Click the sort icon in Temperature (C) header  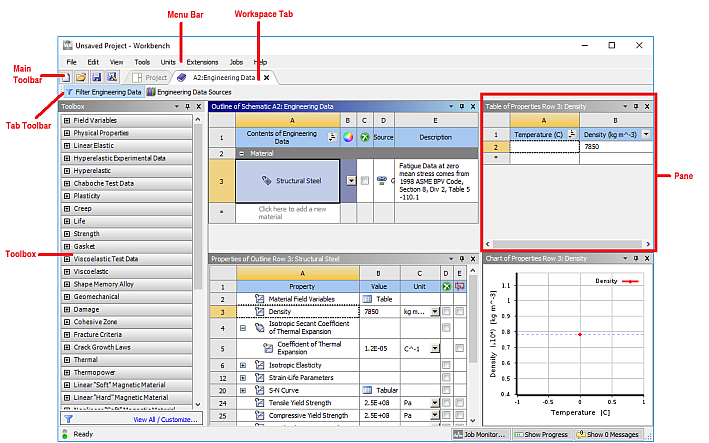(x=572, y=134)
